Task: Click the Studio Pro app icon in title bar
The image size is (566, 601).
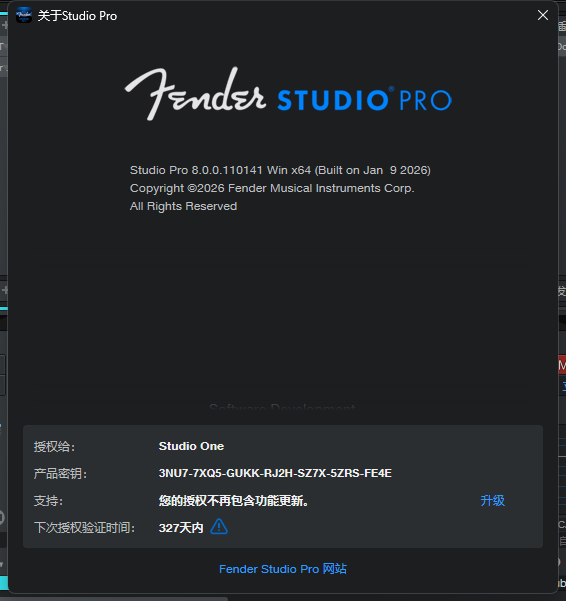Action: [x=24, y=15]
